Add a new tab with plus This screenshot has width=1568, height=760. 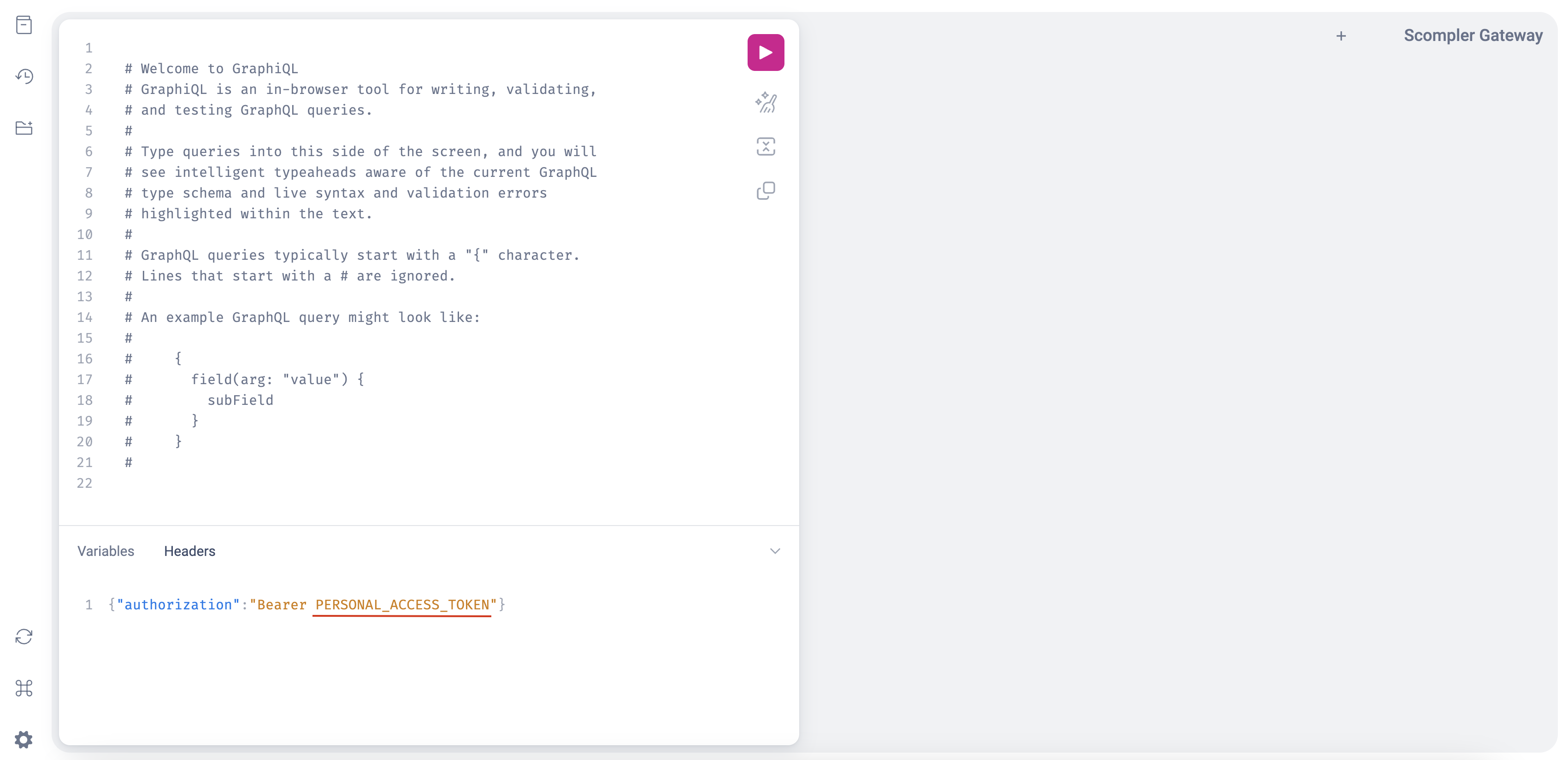click(1340, 36)
